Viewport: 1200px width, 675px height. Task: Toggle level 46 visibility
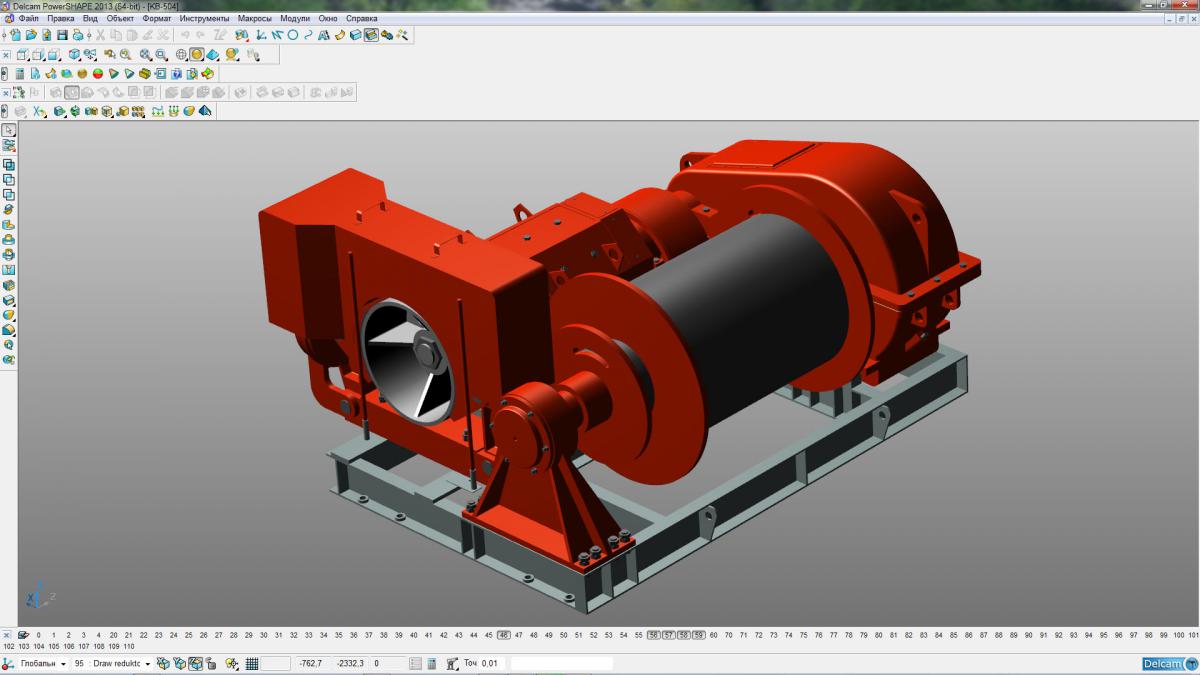504,635
